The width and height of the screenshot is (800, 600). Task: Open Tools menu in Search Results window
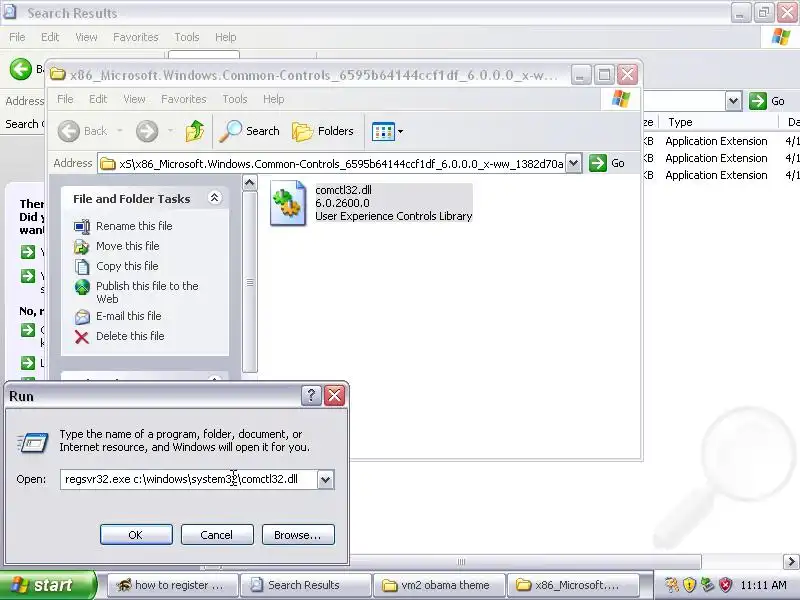click(187, 37)
